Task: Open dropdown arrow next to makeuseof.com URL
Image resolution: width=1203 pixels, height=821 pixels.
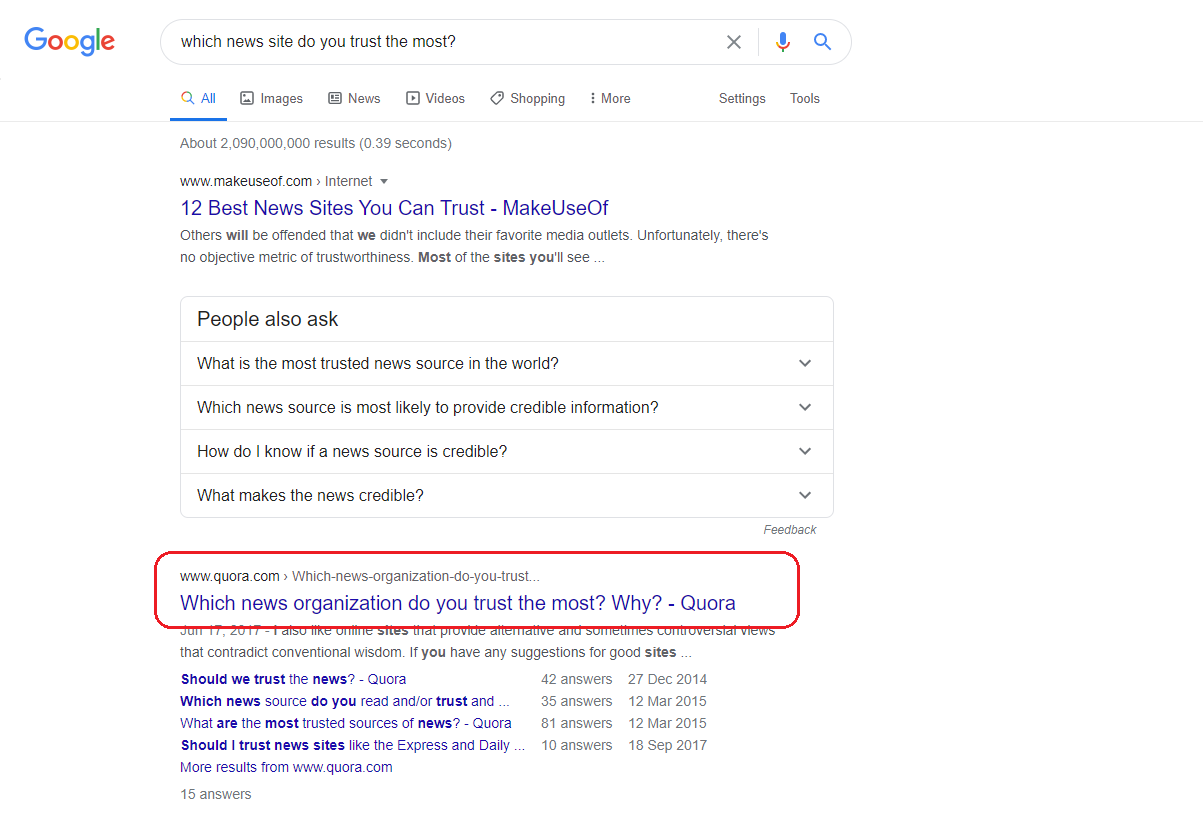Action: click(x=384, y=182)
